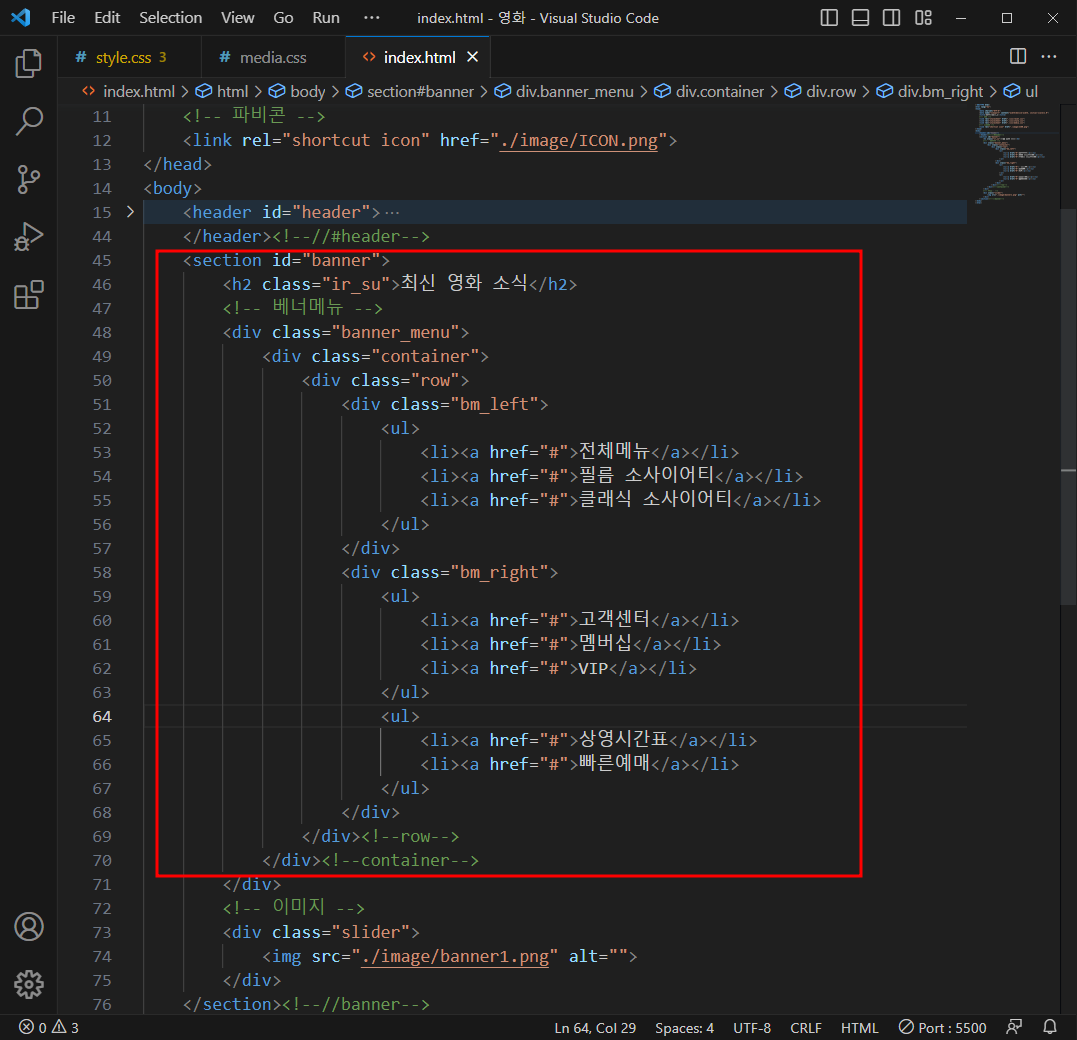Image resolution: width=1077 pixels, height=1040 pixels.
Task: Open the div.container breadcrumb
Action: 709,91
